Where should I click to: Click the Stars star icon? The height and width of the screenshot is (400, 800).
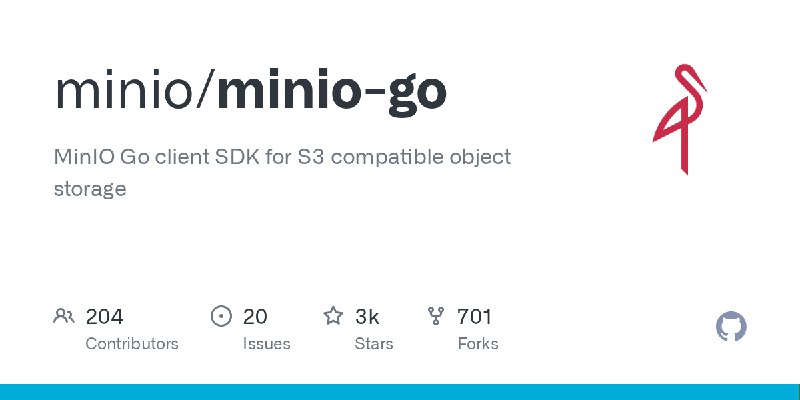(333, 317)
